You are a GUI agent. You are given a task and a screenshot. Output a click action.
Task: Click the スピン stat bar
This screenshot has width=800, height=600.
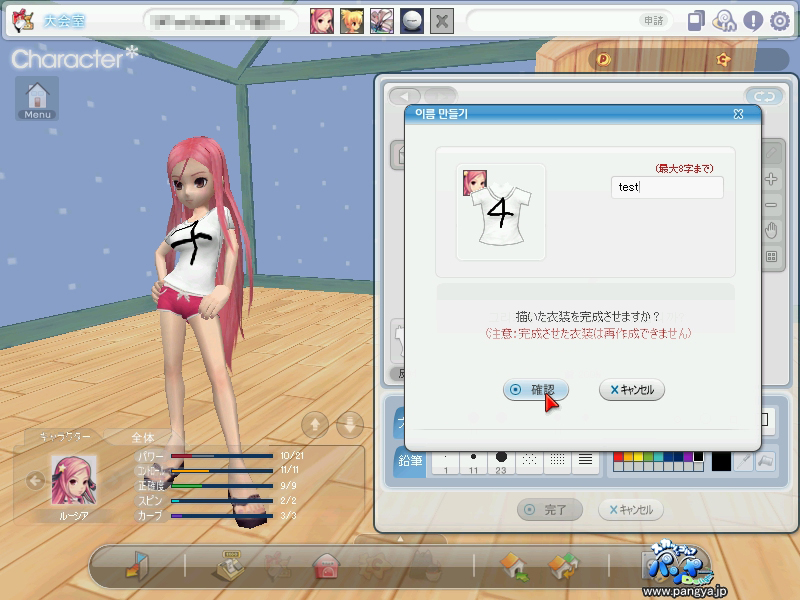221,501
